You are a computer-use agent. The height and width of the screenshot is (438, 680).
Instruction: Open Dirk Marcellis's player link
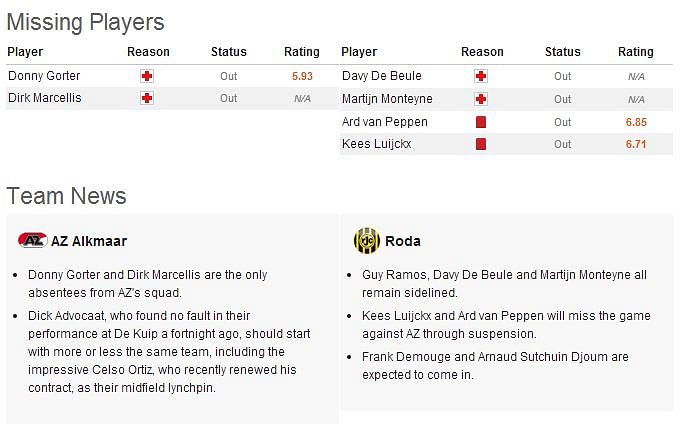[x=45, y=98]
